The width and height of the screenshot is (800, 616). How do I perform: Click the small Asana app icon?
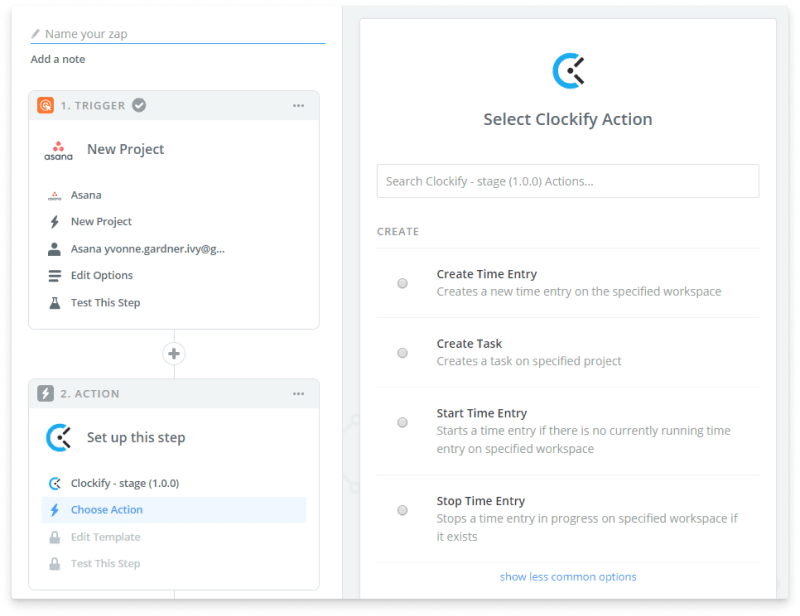pyautogui.click(x=55, y=195)
